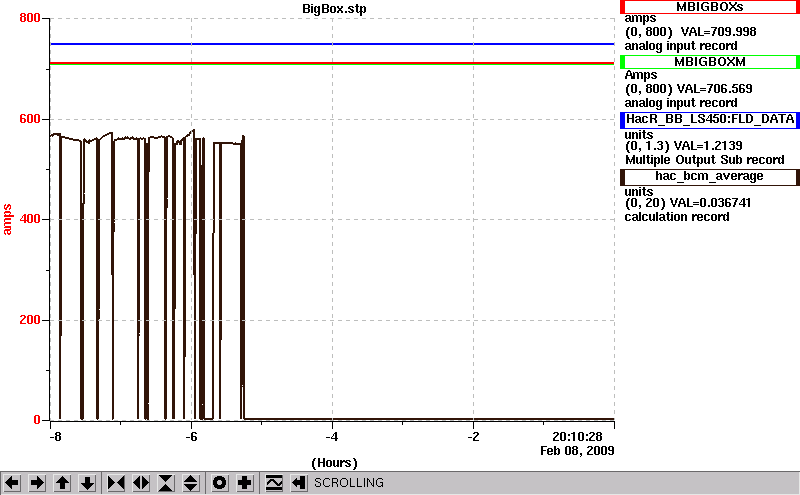This screenshot has width=800, height=495.
Task: Click the BigBox.stp plot title
Action: [x=334, y=9]
